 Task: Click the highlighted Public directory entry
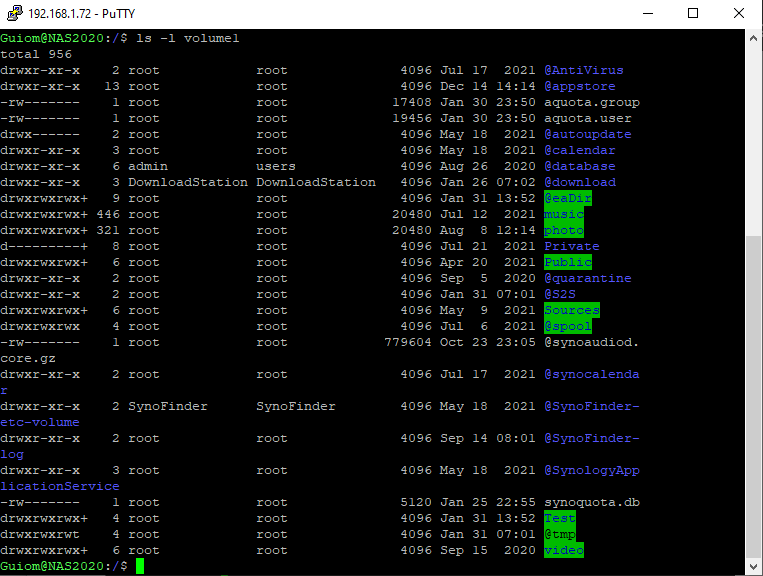[x=568, y=262]
